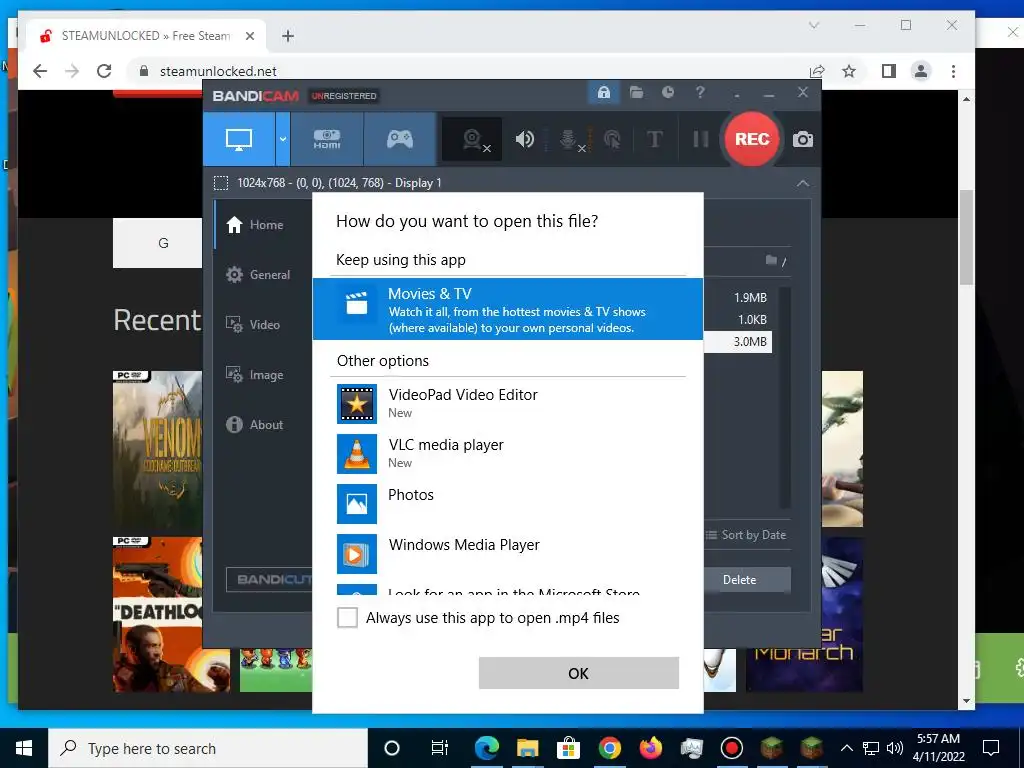Click rectangle selection area icon
This screenshot has width=1024, height=768.
tap(221, 183)
